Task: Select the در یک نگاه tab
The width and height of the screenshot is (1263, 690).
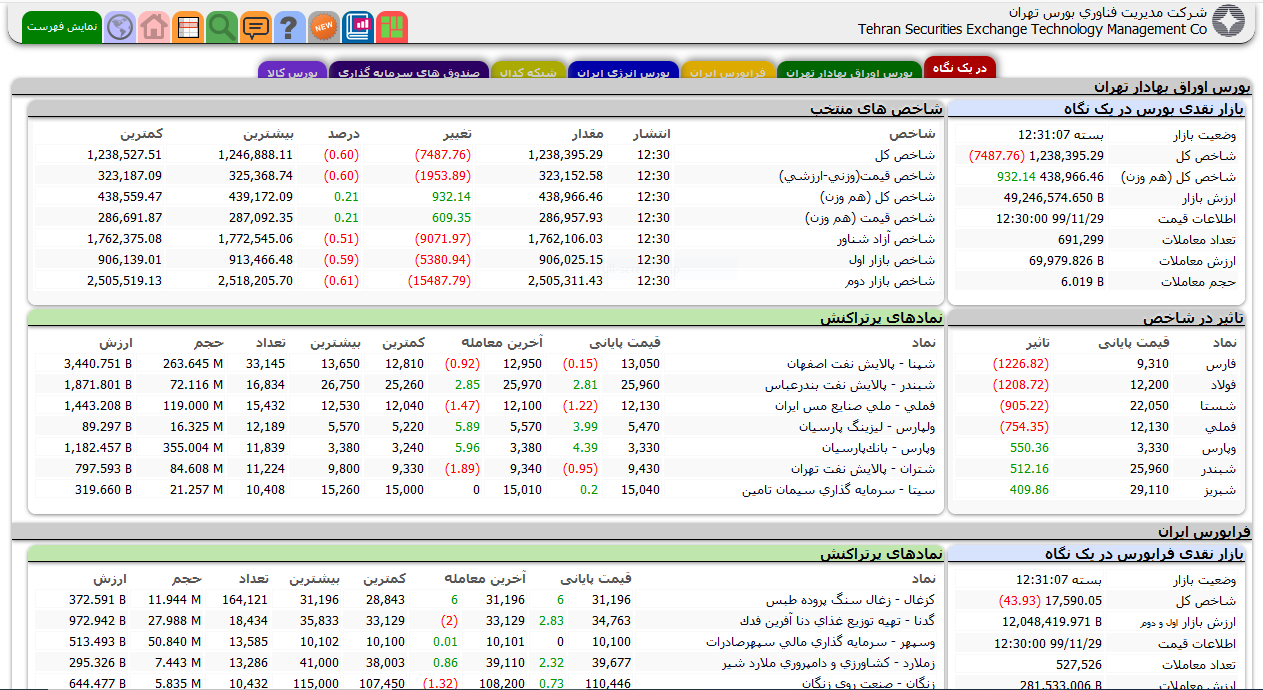Action: [960, 68]
